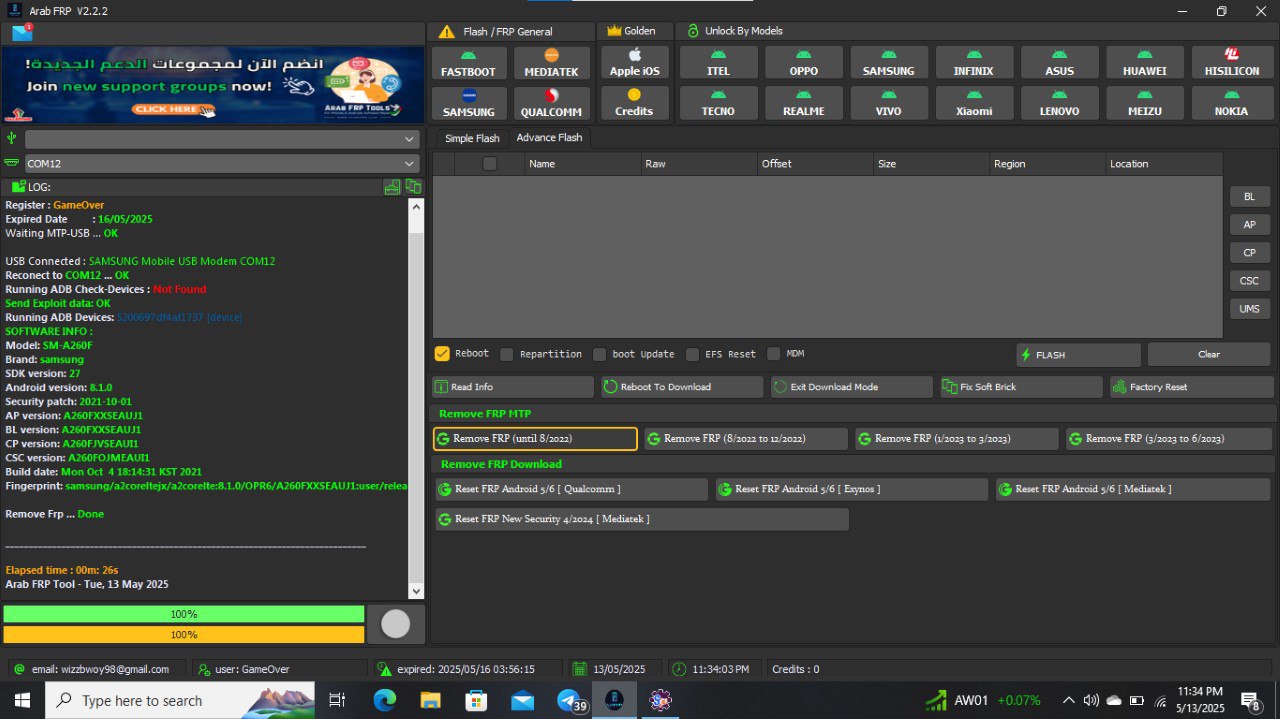Open the FASTBOOT flash section

tap(469, 63)
